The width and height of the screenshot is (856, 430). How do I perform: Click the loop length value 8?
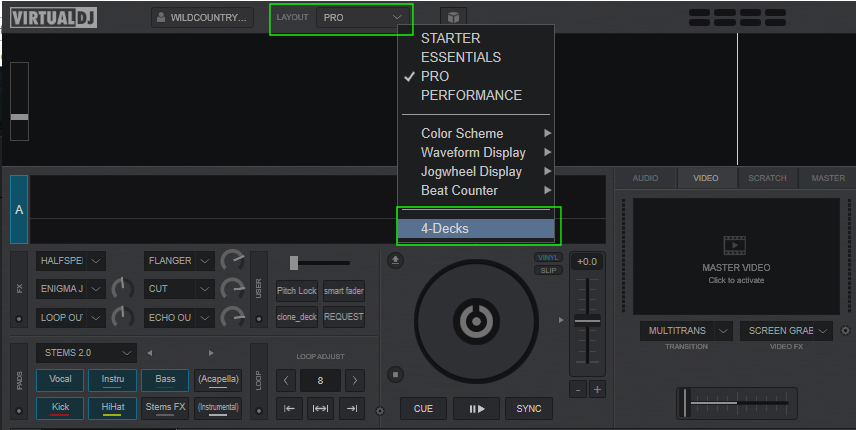click(320, 380)
